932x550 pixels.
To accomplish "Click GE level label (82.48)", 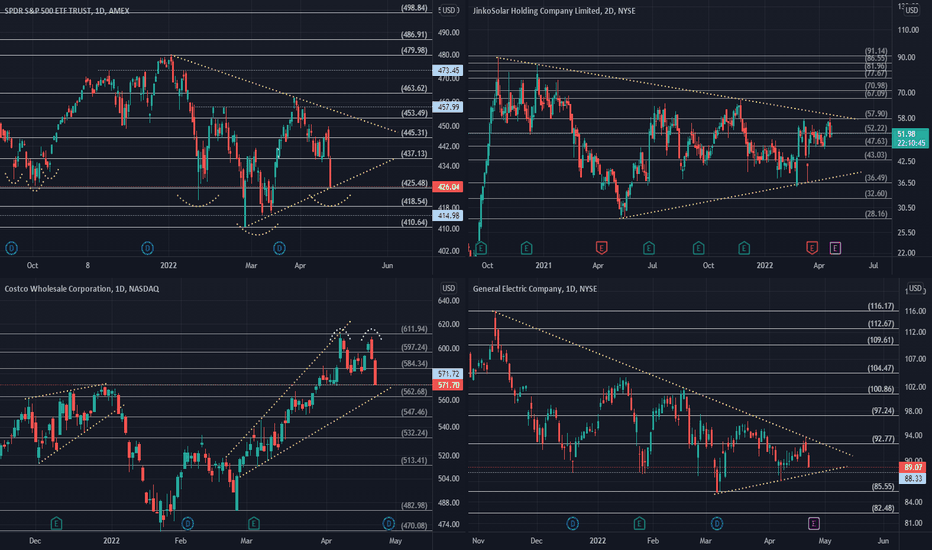I will tap(883, 508).
